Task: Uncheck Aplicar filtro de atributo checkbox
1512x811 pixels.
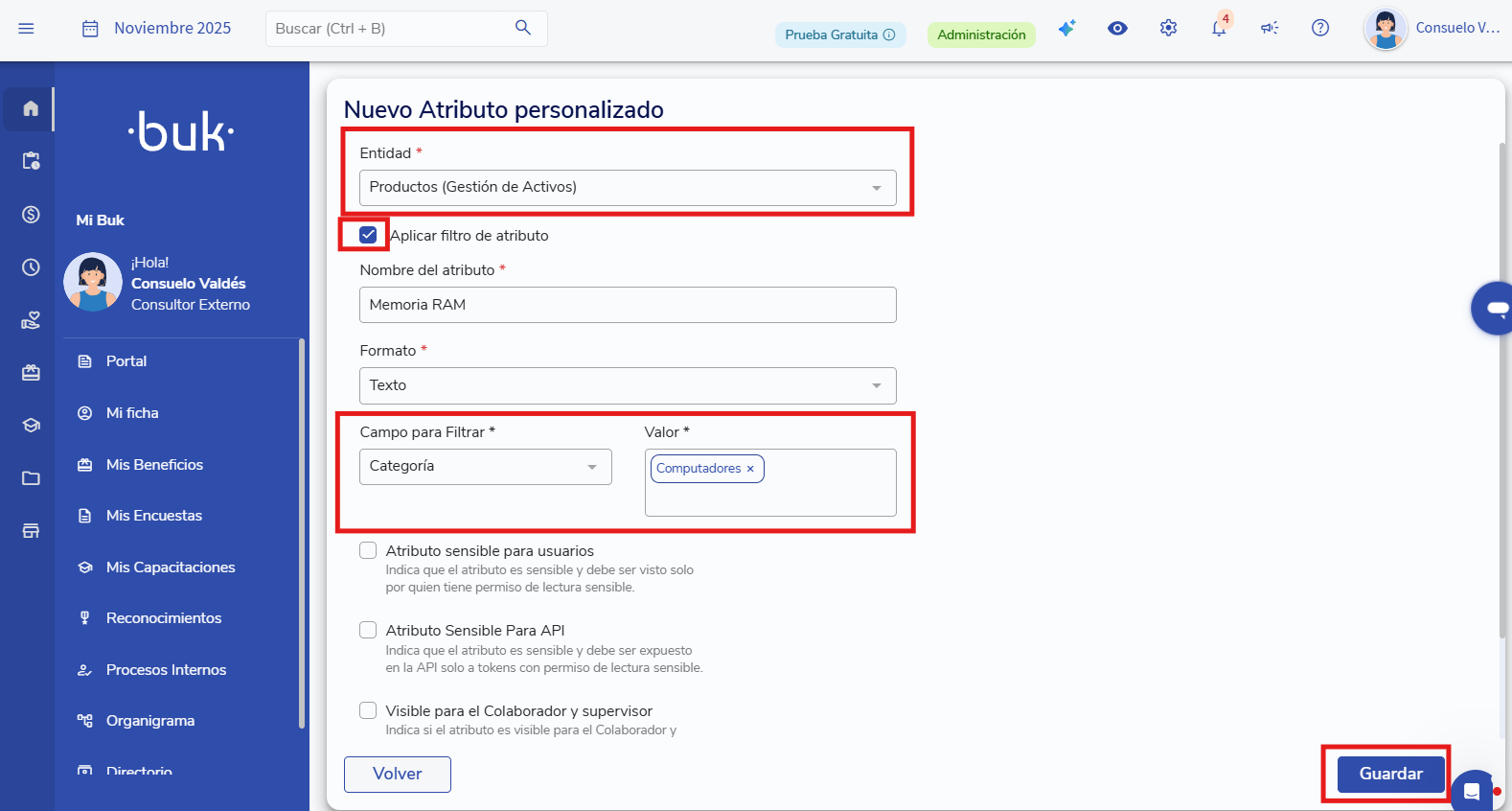Action: pos(368,235)
